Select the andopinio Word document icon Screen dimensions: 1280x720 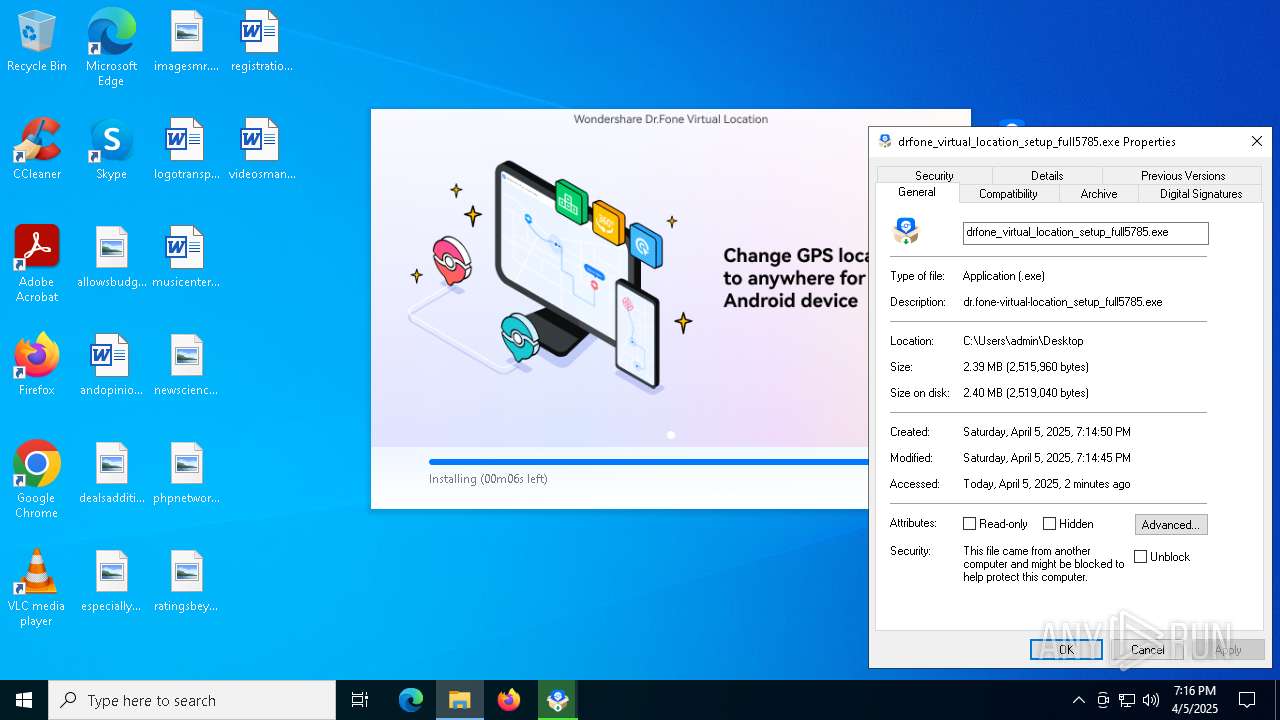111,365
